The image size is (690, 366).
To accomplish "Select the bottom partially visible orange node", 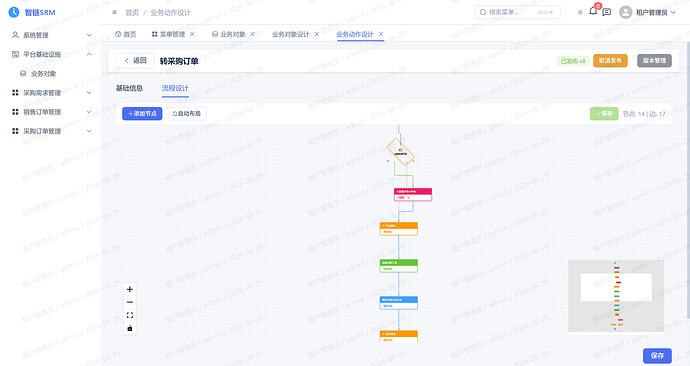I will [399, 337].
